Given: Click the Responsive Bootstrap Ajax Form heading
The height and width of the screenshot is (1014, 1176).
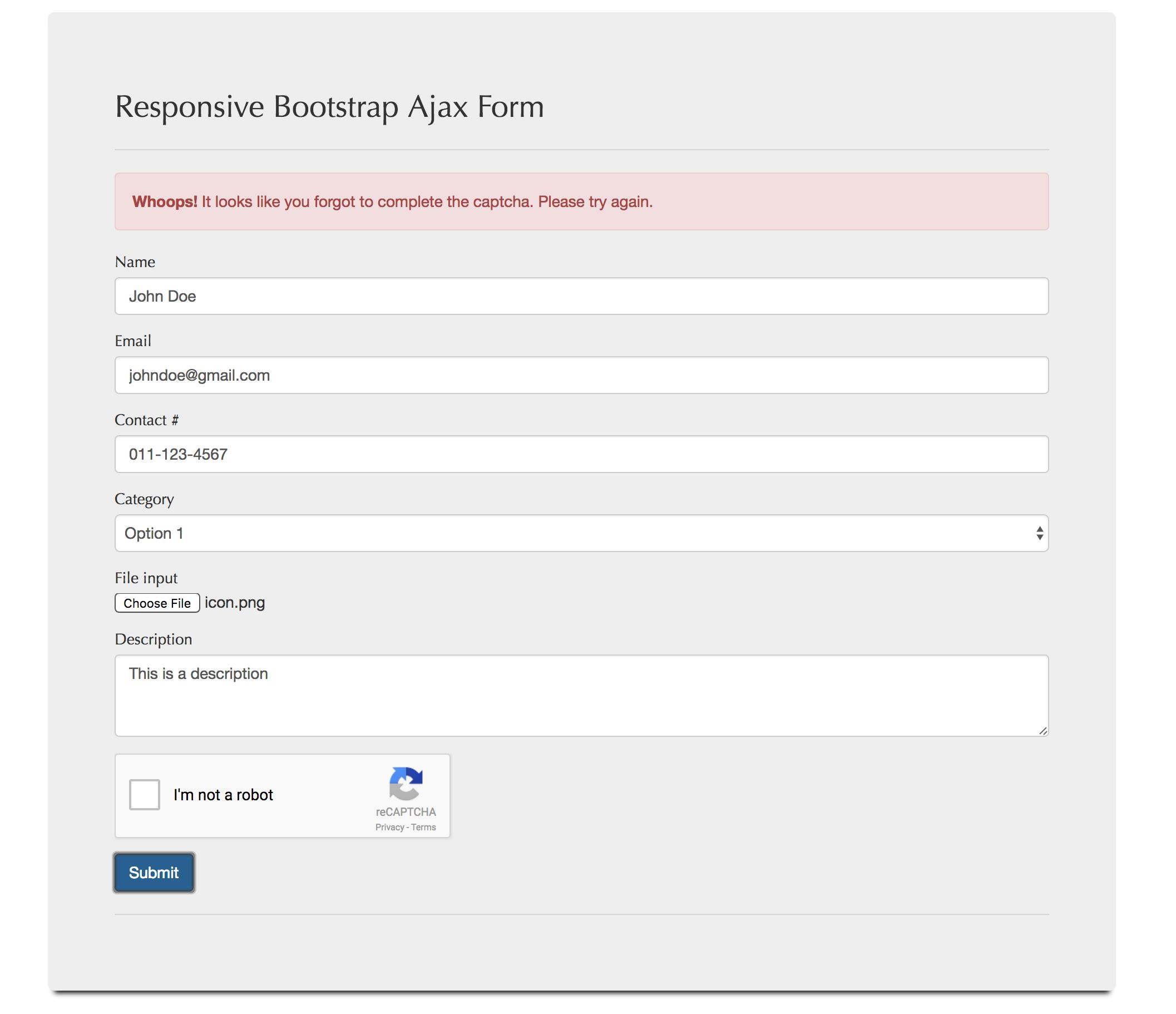Looking at the screenshot, I should (x=329, y=107).
